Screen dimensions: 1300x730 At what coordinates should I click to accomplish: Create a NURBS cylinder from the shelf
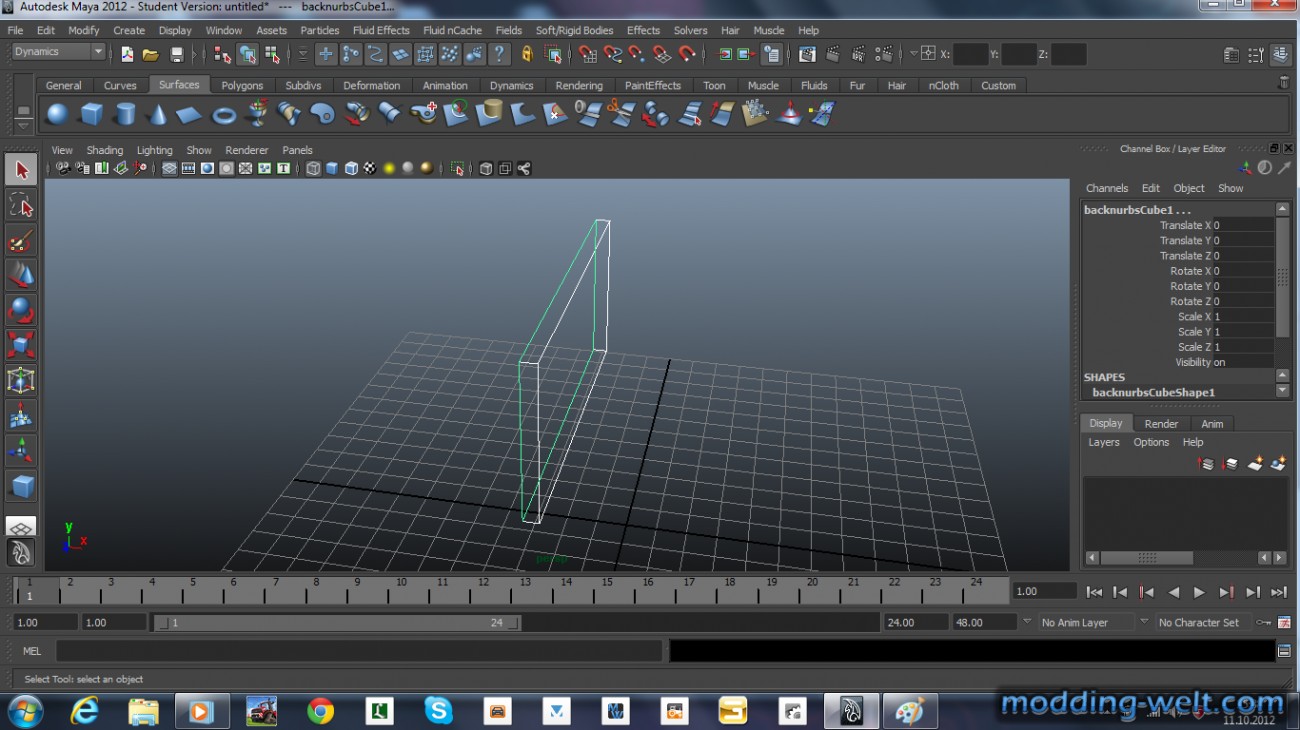pos(125,114)
